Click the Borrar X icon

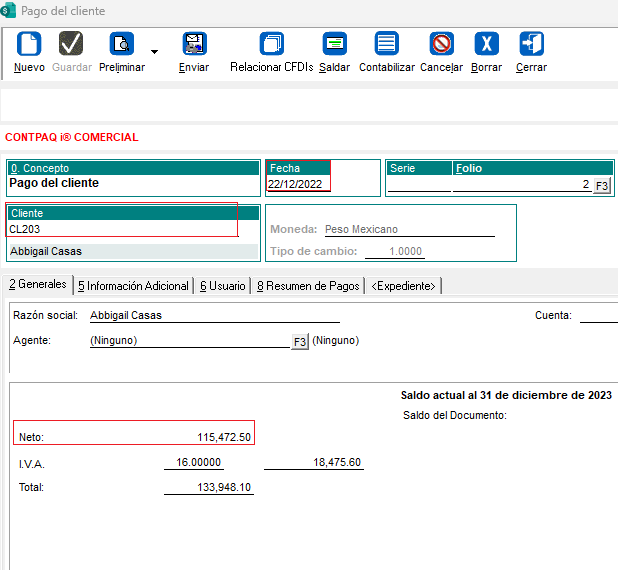point(486,44)
